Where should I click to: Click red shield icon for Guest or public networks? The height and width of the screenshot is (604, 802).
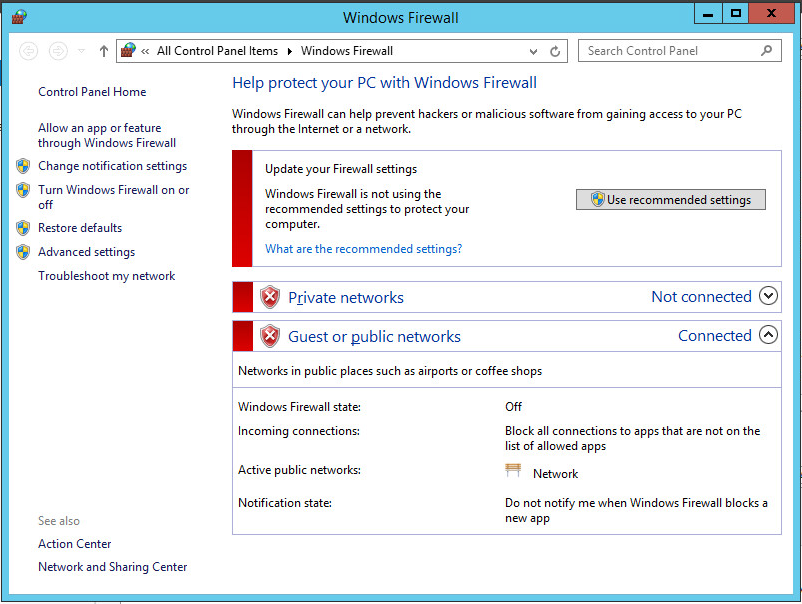[x=270, y=337]
